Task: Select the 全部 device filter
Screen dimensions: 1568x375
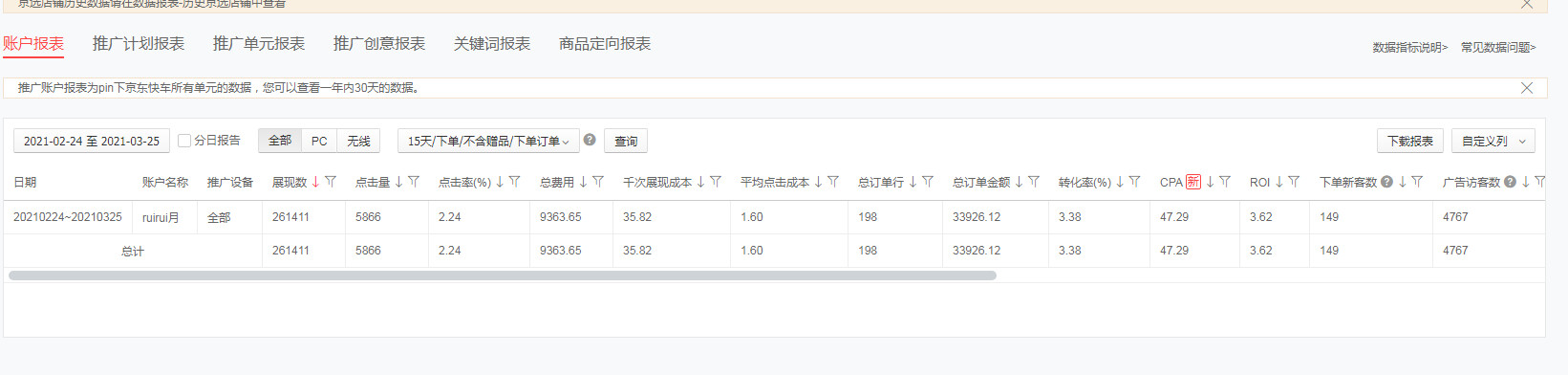Action: (x=280, y=141)
